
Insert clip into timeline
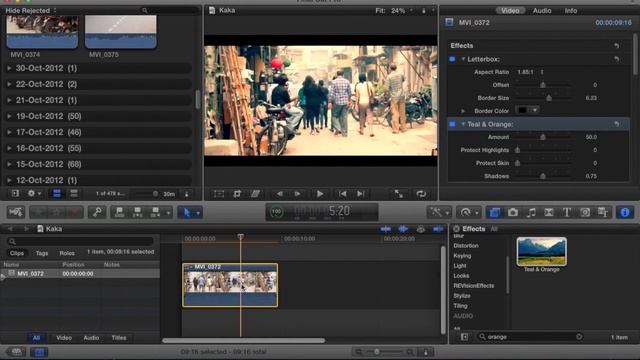pos(137,212)
